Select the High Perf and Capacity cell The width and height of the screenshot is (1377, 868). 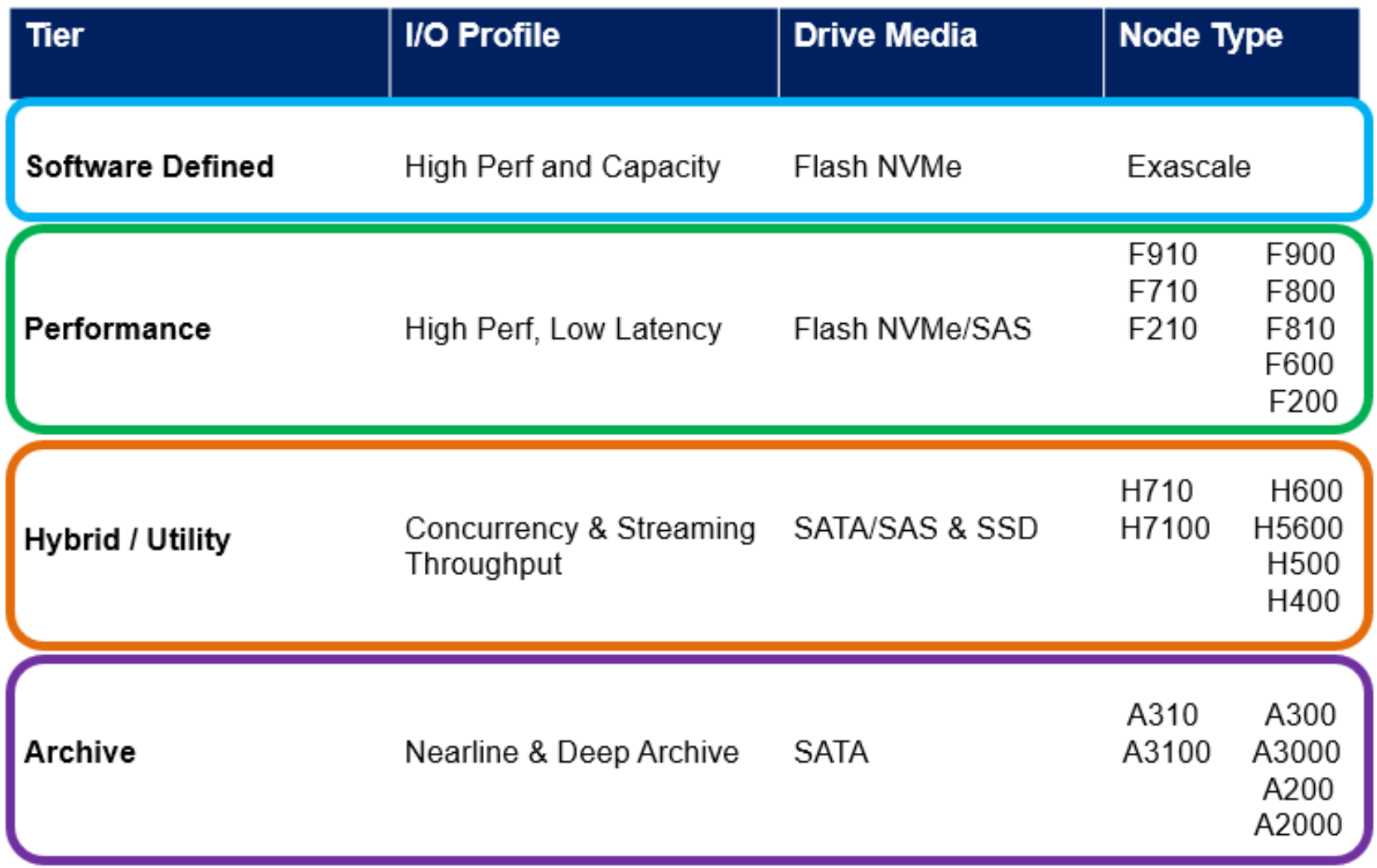tap(563, 167)
